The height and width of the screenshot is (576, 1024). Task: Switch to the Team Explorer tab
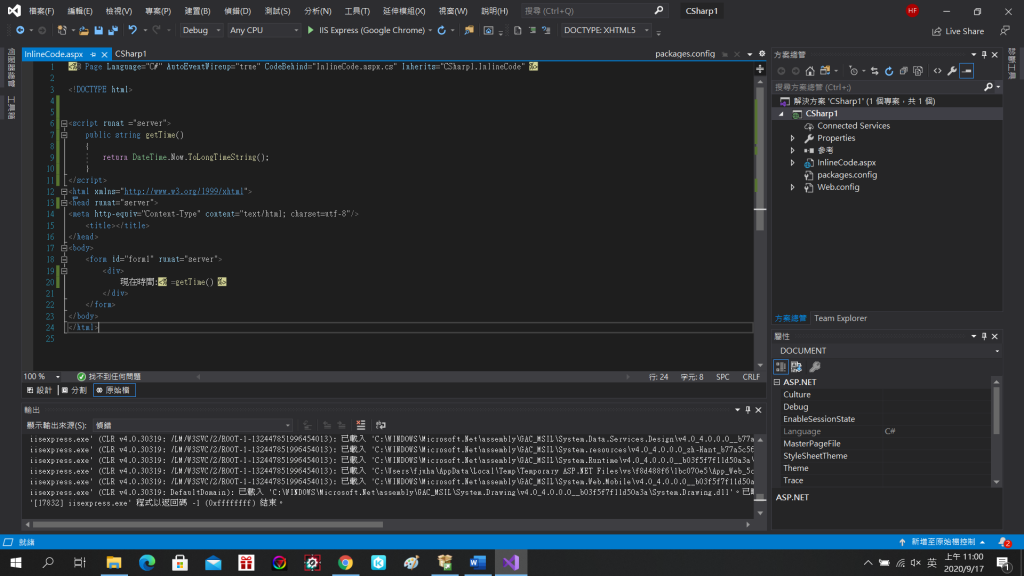[840, 318]
